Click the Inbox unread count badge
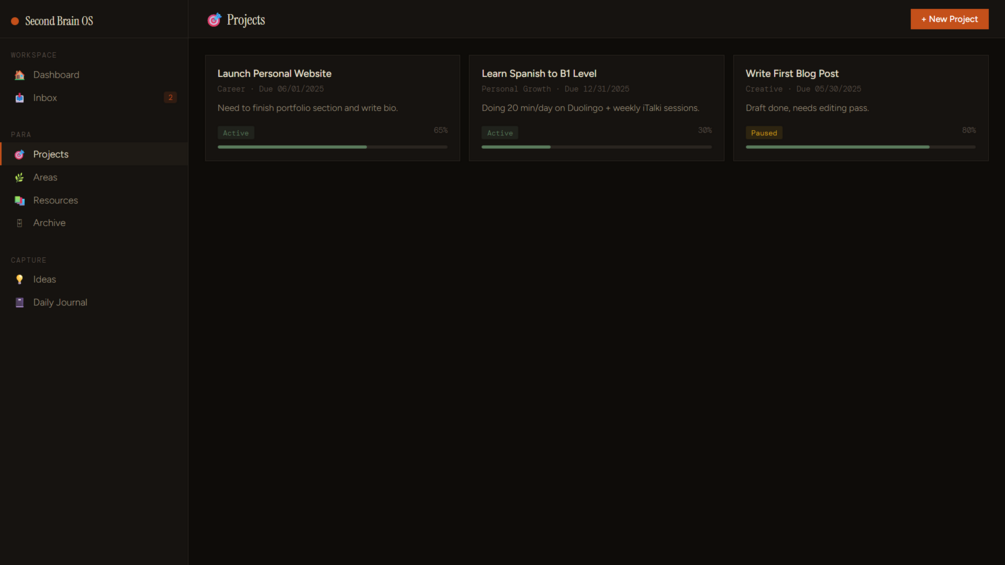Screen dimensions: 1005x565 [170, 98]
